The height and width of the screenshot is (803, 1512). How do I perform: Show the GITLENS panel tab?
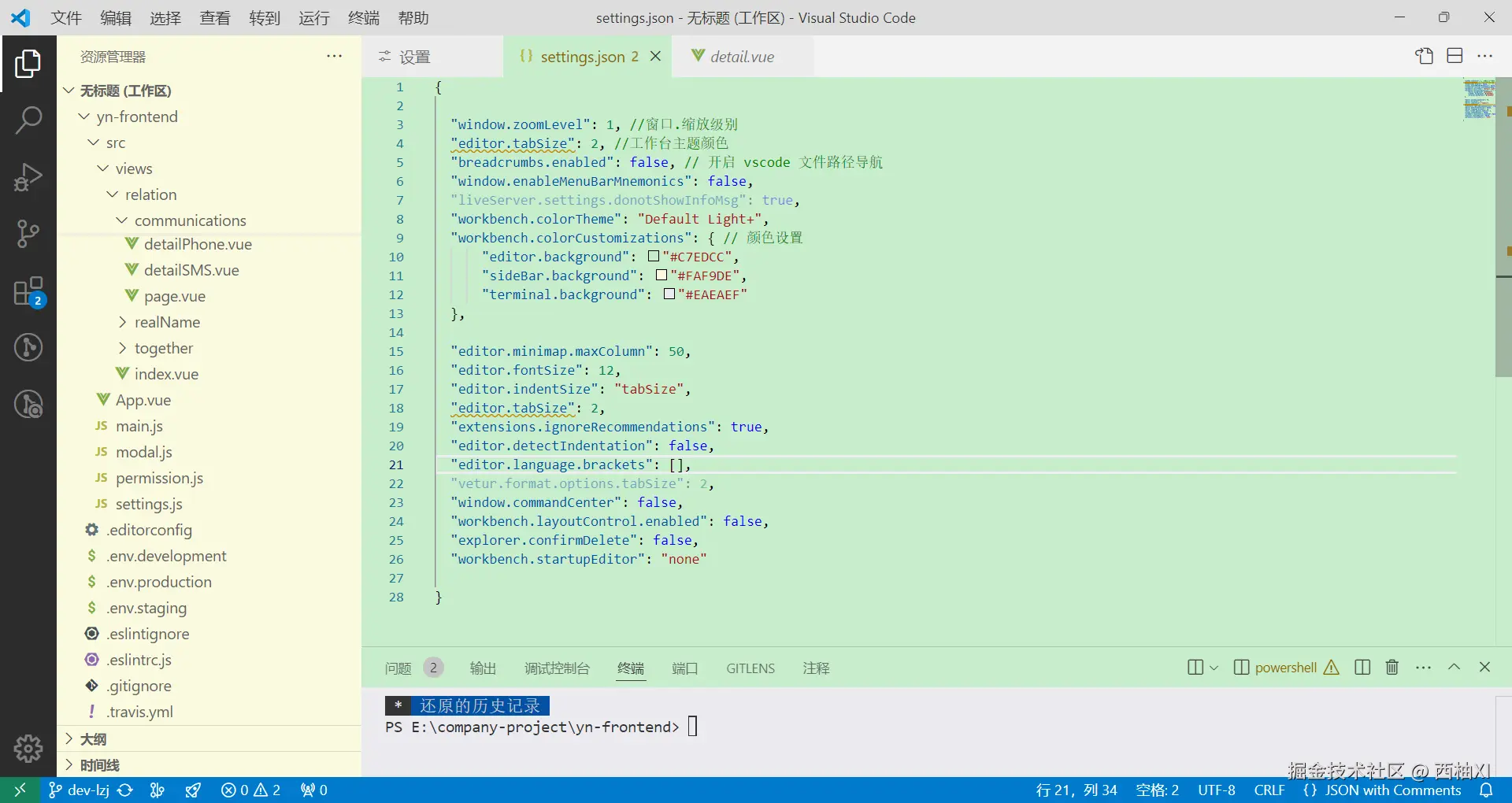click(x=750, y=668)
